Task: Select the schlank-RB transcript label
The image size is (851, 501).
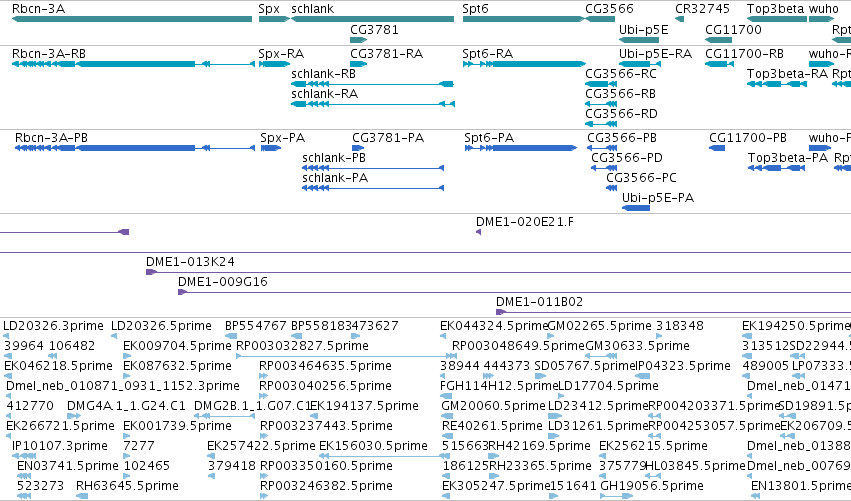Action: [x=323, y=74]
